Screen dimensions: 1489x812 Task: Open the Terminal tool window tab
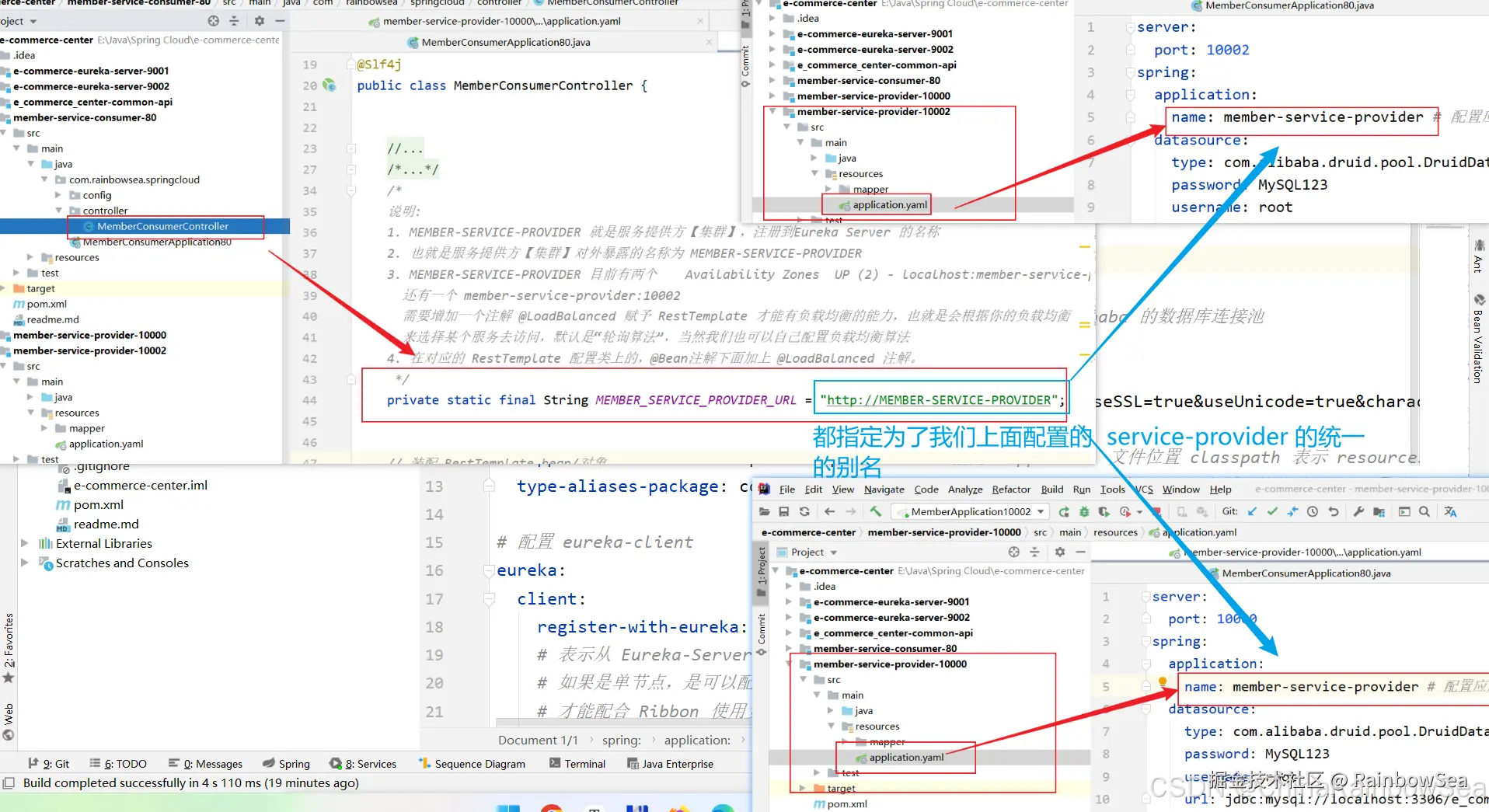(x=577, y=764)
